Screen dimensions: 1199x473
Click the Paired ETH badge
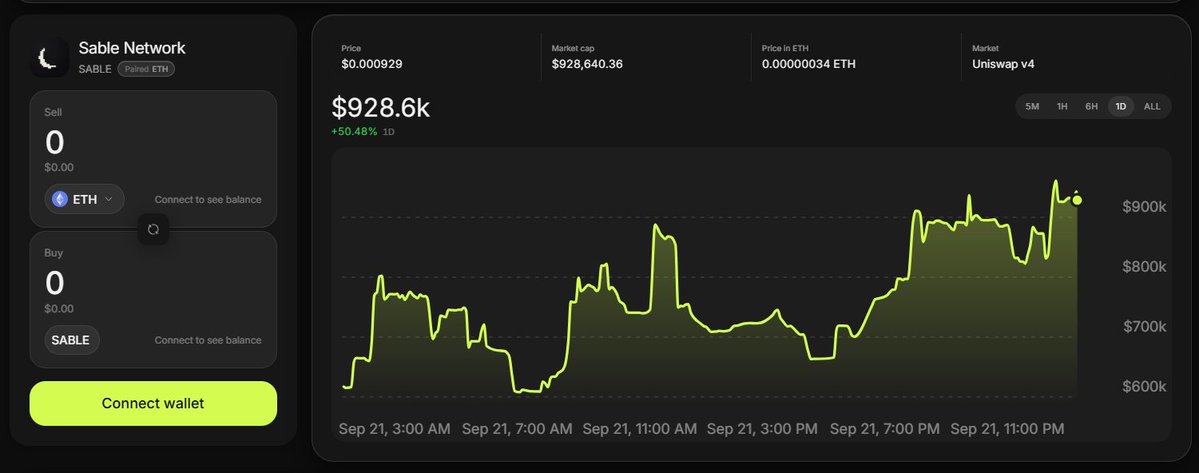(x=147, y=69)
